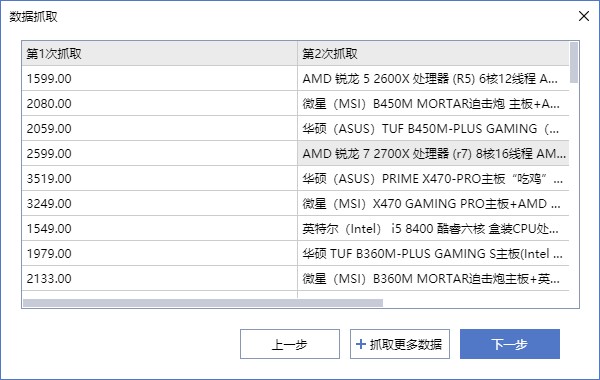
Task: Select the cell 1549.00
Action: point(160,228)
